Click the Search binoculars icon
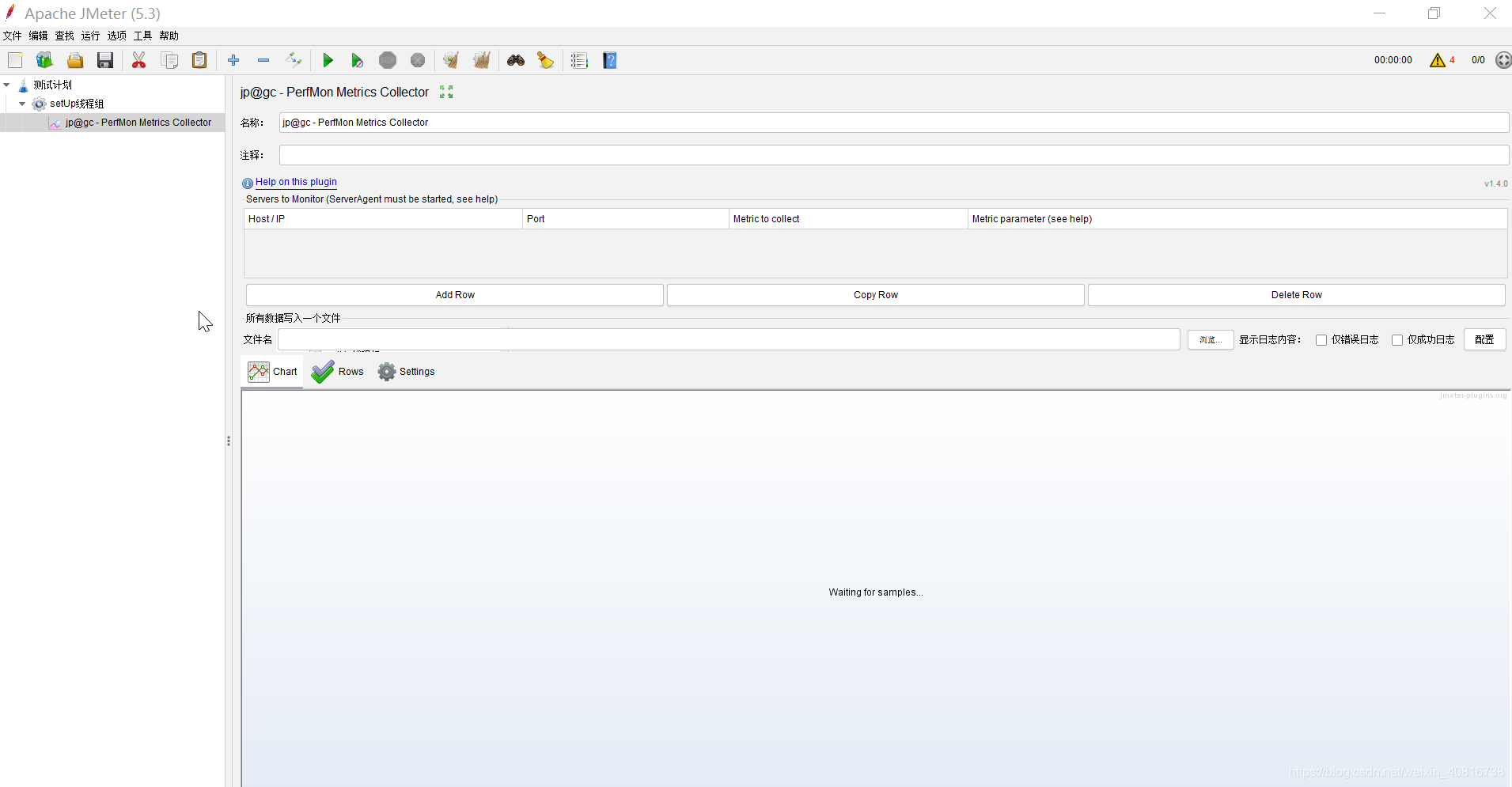 (516, 60)
